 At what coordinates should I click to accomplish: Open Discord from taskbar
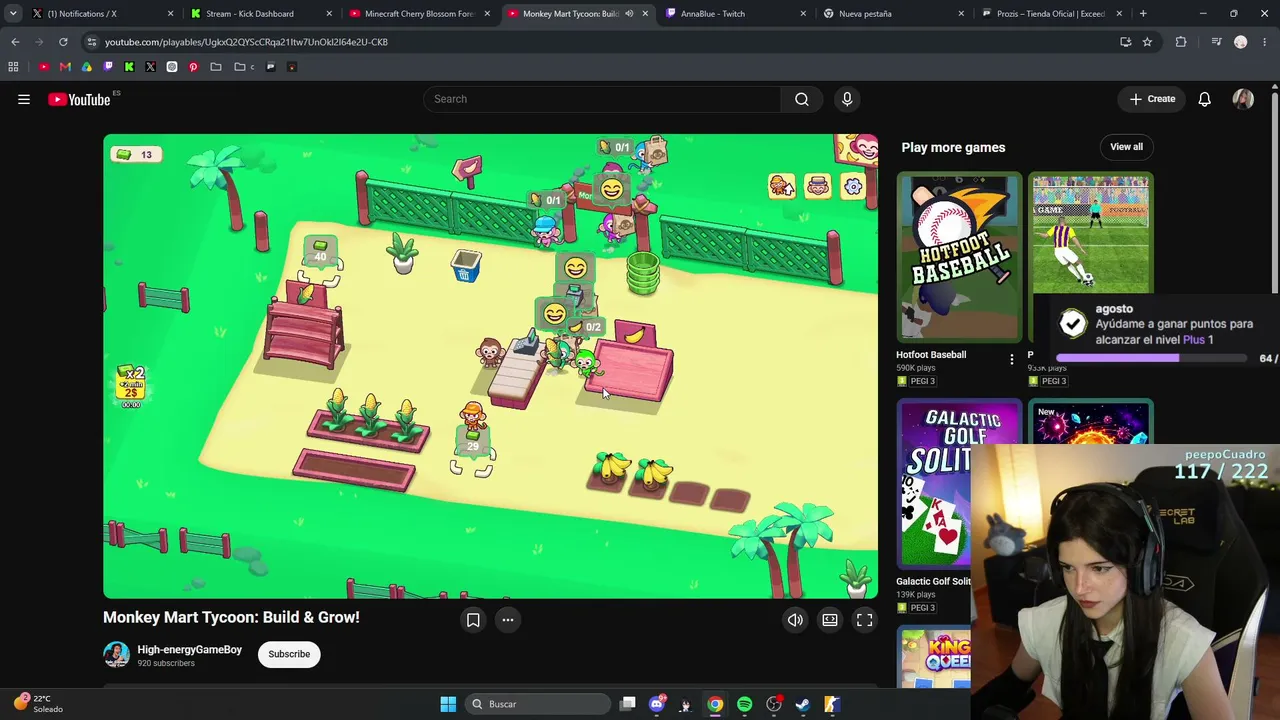coord(657,704)
